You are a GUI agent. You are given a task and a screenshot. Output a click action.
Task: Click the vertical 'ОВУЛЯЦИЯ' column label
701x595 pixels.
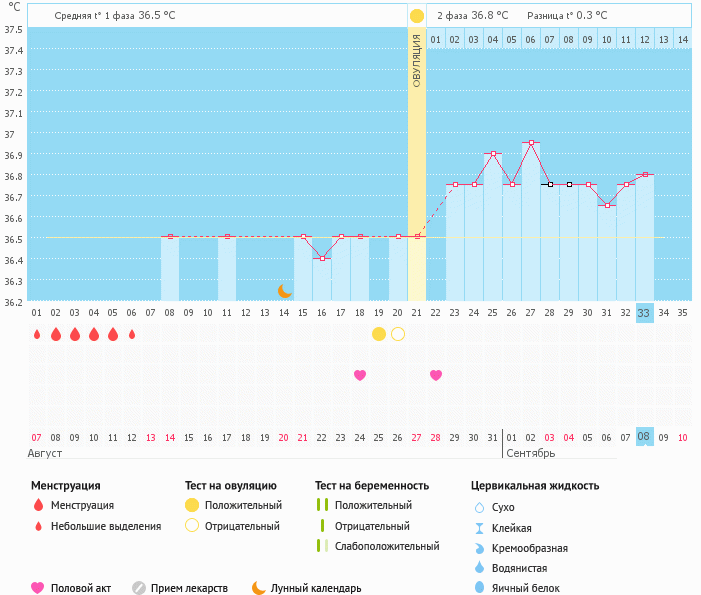(x=417, y=60)
